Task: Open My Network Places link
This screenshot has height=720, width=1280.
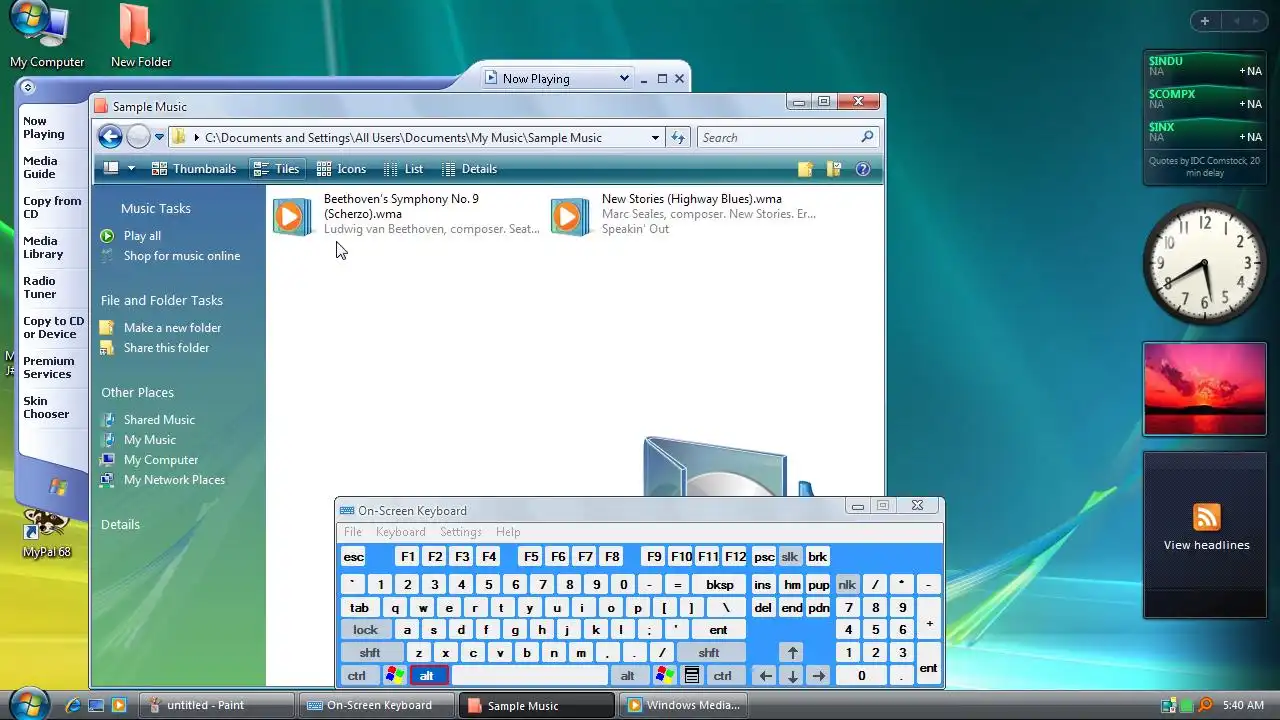Action: click(x=174, y=480)
